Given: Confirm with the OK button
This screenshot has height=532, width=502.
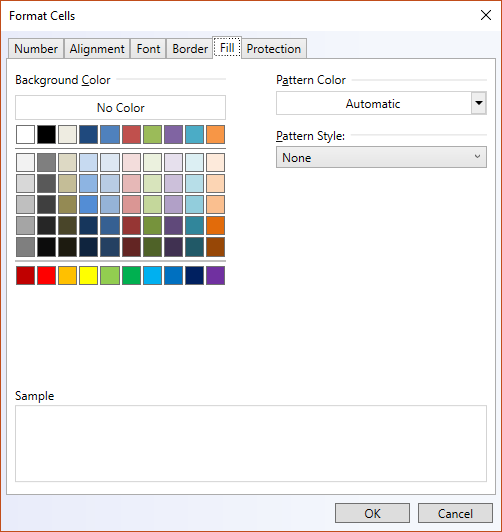Looking at the screenshot, I should click(x=372, y=513).
